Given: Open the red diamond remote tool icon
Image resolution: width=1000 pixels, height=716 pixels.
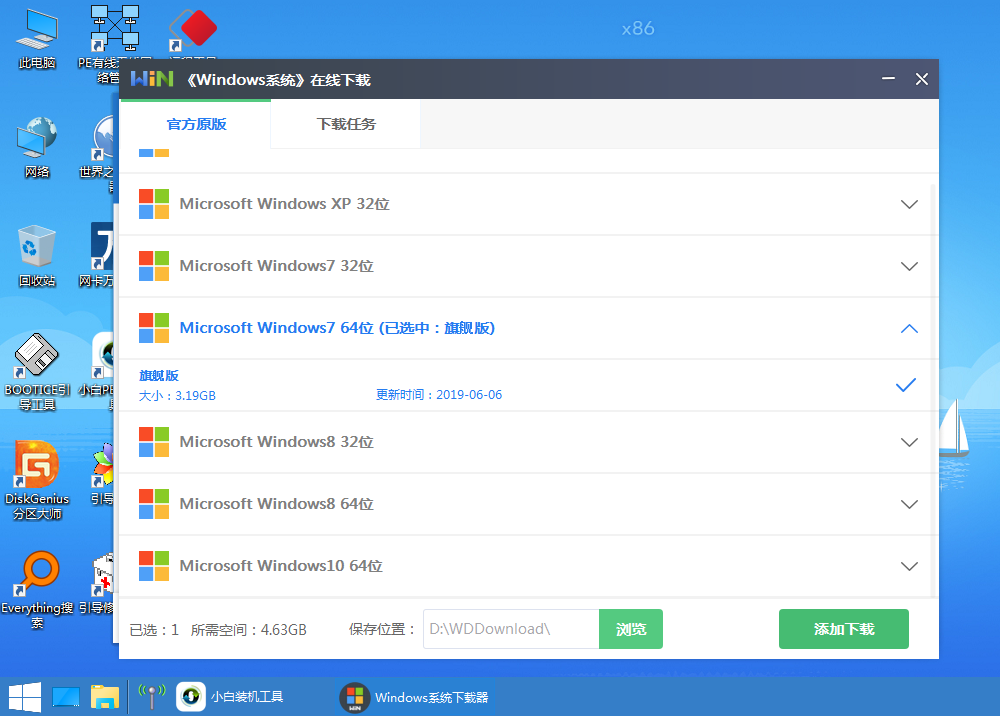Looking at the screenshot, I should [193, 30].
